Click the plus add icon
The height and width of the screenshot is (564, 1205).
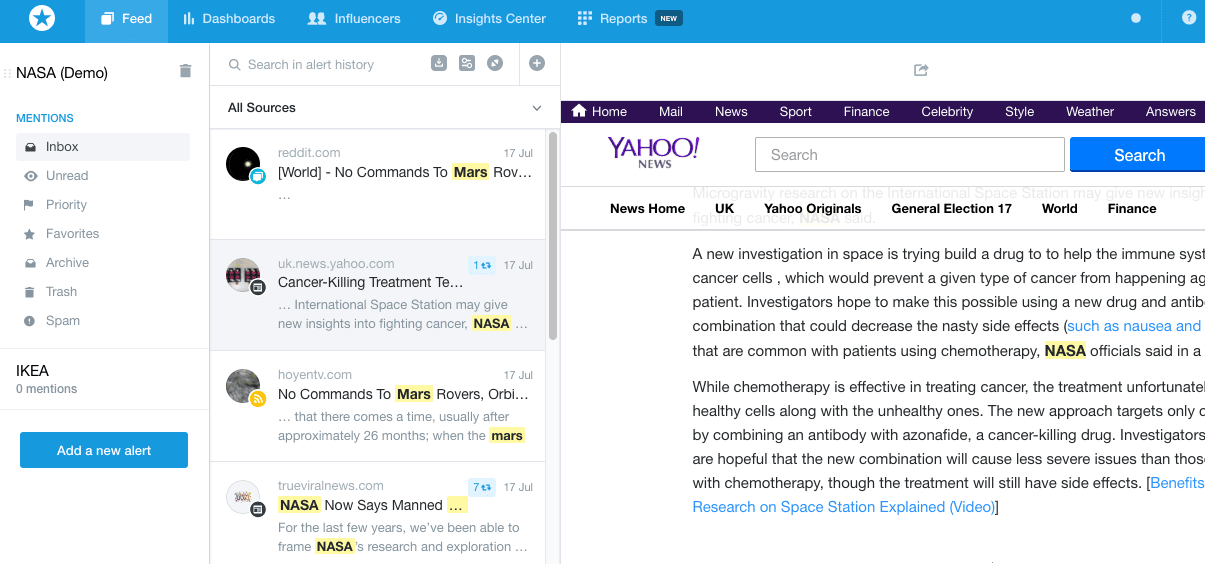point(537,64)
